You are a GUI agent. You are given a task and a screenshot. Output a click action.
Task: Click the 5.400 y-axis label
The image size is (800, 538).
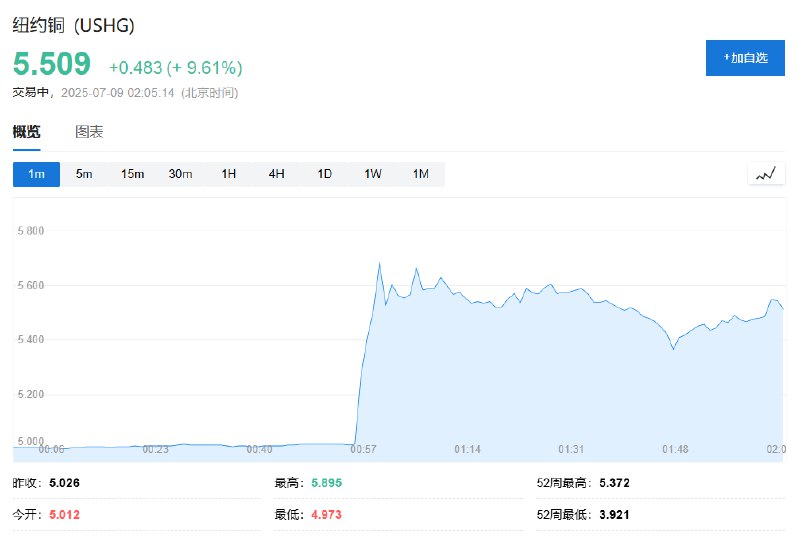tap(31, 339)
